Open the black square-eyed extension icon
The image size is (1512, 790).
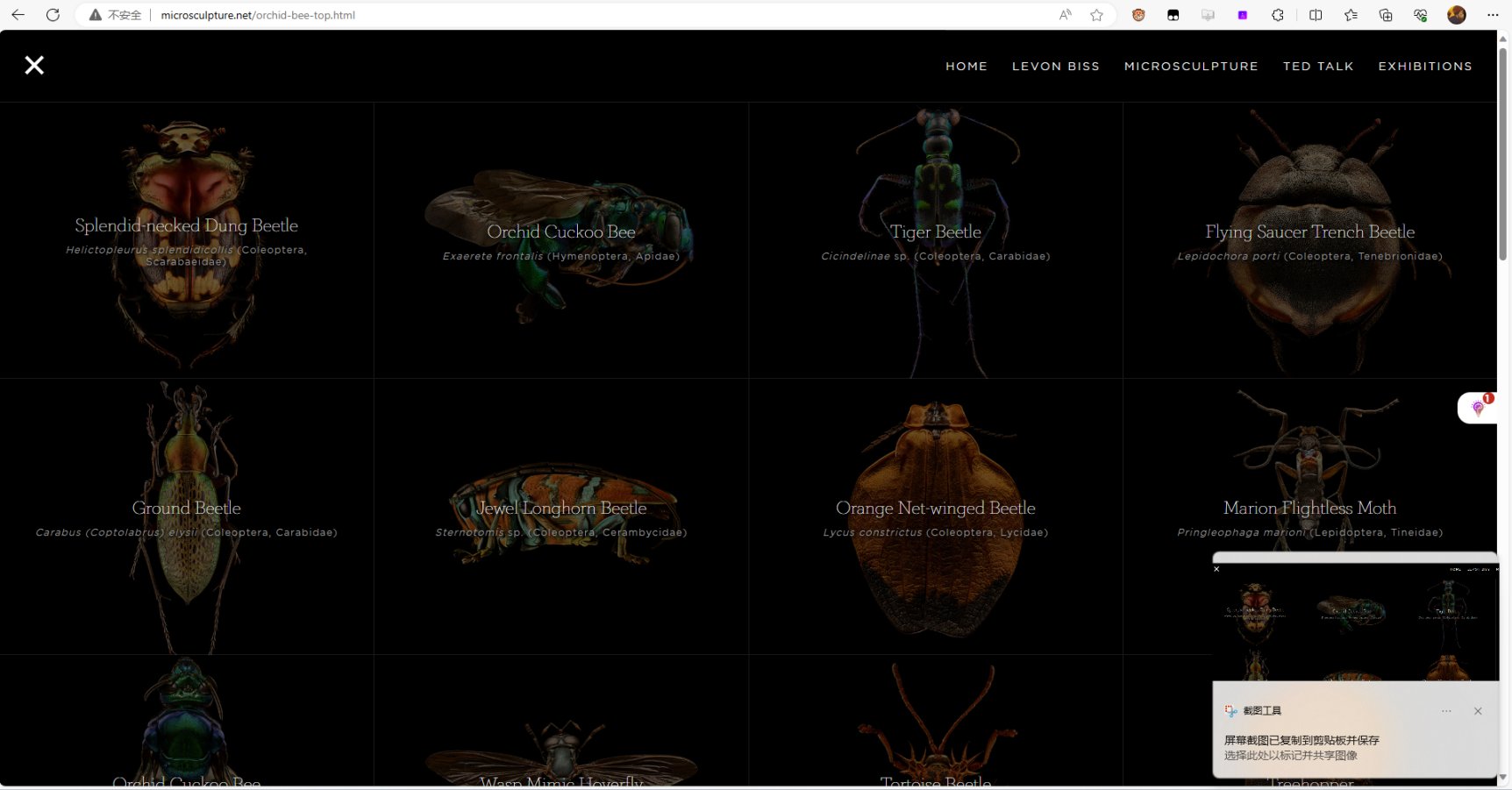click(1173, 15)
